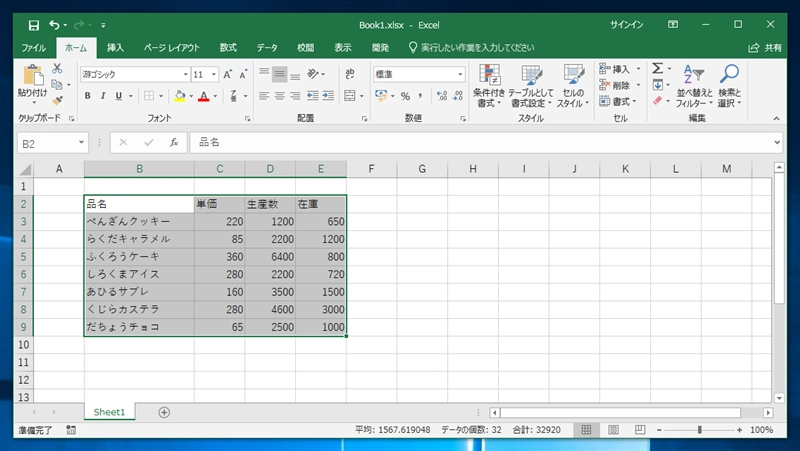Center cell text horizontally
Image resolution: width=800 pixels, height=451 pixels.
coord(280,96)
